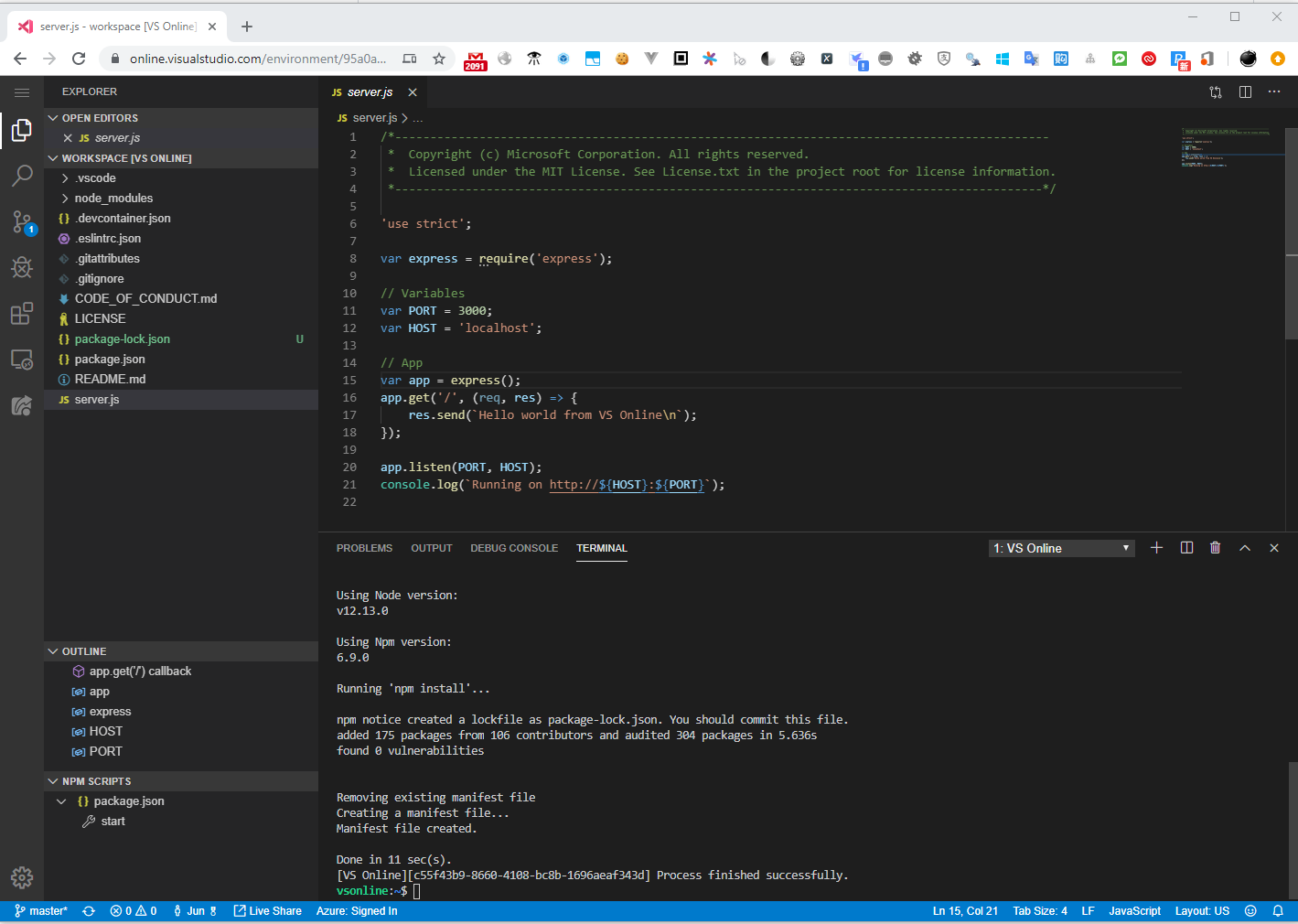
Task: Open the Source Control view
Action: 22,221
